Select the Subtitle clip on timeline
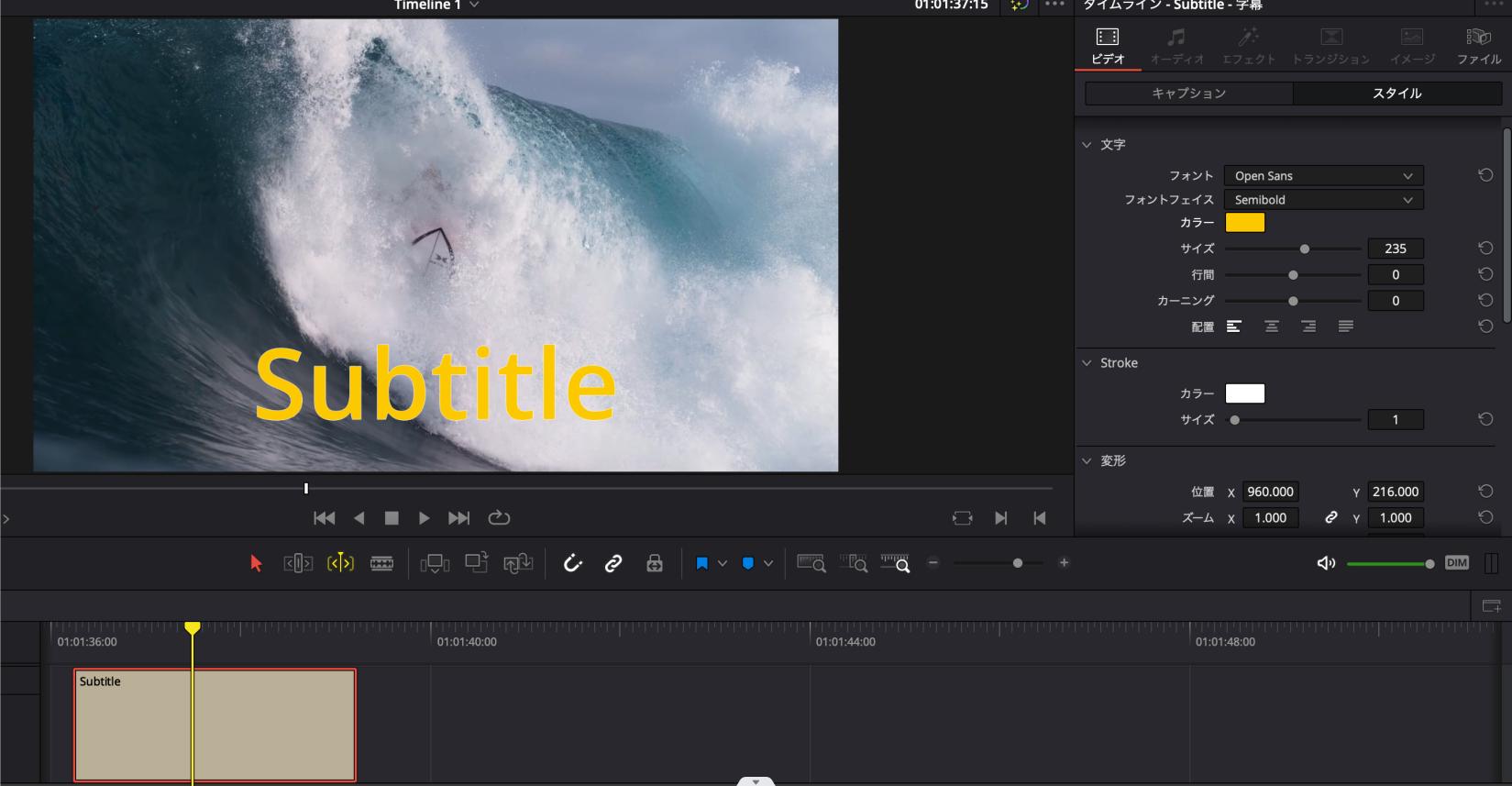1512x786 pixels. pos(215,725)
